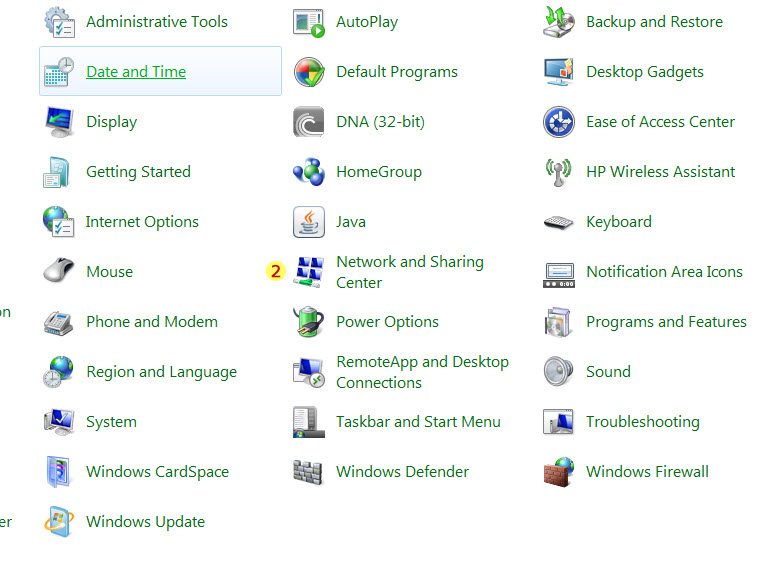The image size is (779, 562).
Task: Open the Internet Options globe icon
Action: (59, 222)
